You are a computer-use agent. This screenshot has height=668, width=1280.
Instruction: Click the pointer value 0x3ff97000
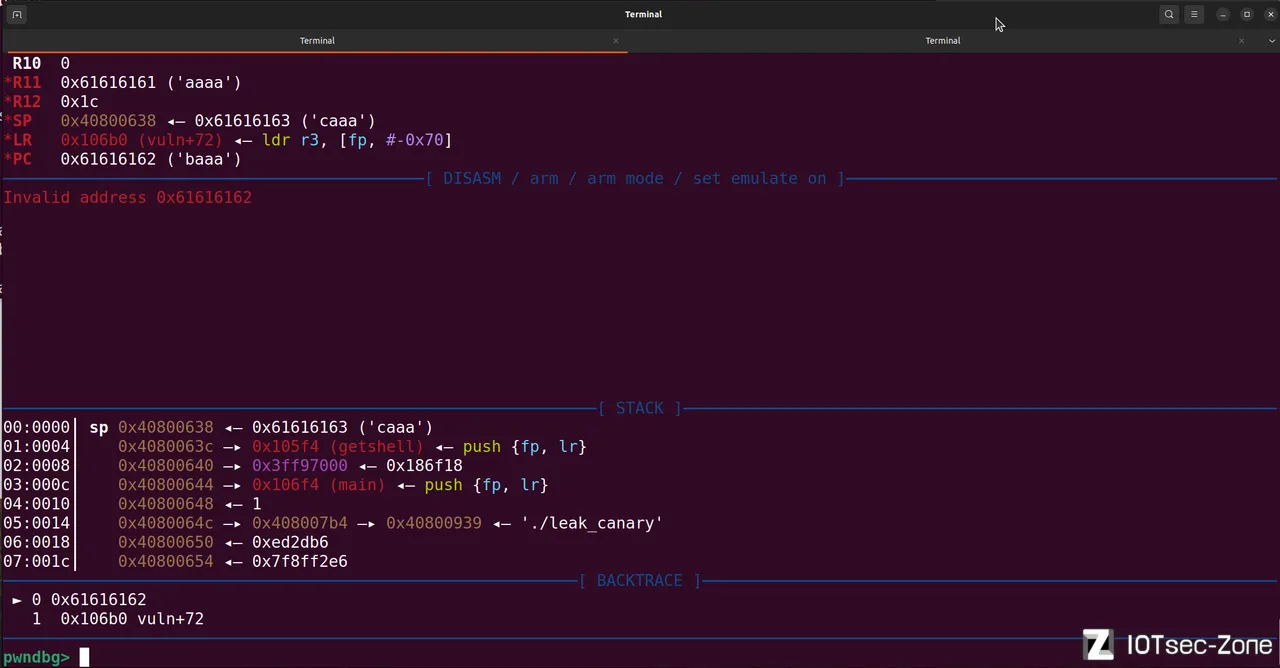tap(300, 466)
